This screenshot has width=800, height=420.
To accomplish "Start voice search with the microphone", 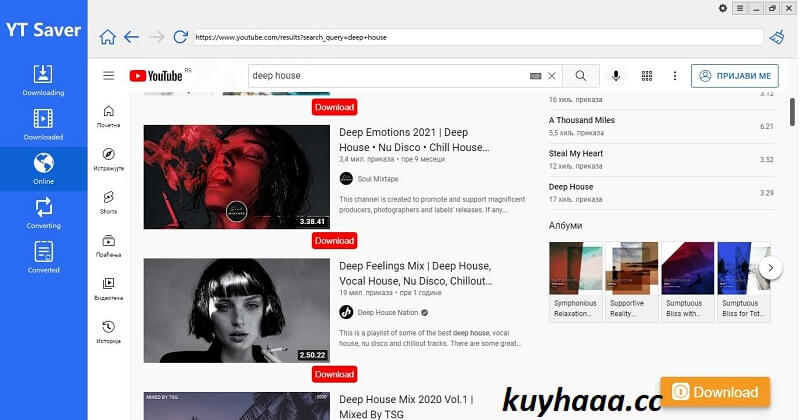I will pyautogui.click(x=616, y=76).
